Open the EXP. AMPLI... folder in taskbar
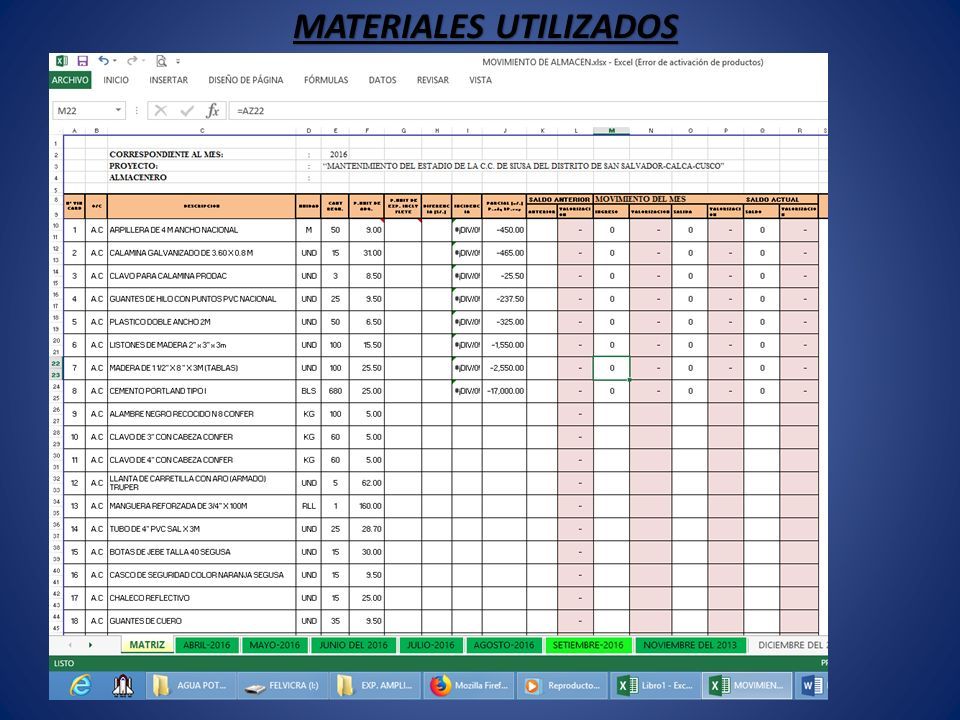 pos(375,686)
